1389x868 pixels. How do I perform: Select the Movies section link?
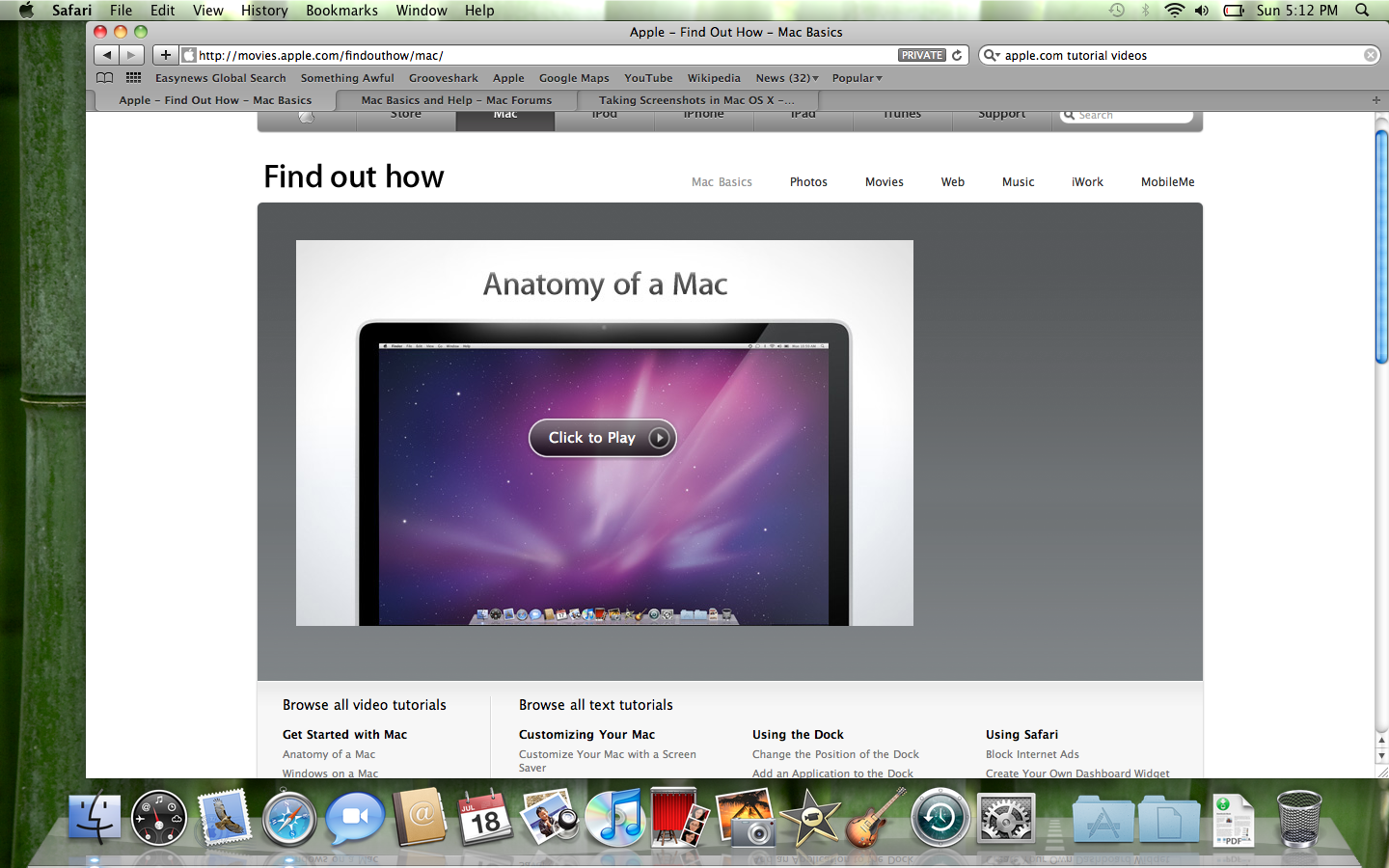tap(885, 182)
